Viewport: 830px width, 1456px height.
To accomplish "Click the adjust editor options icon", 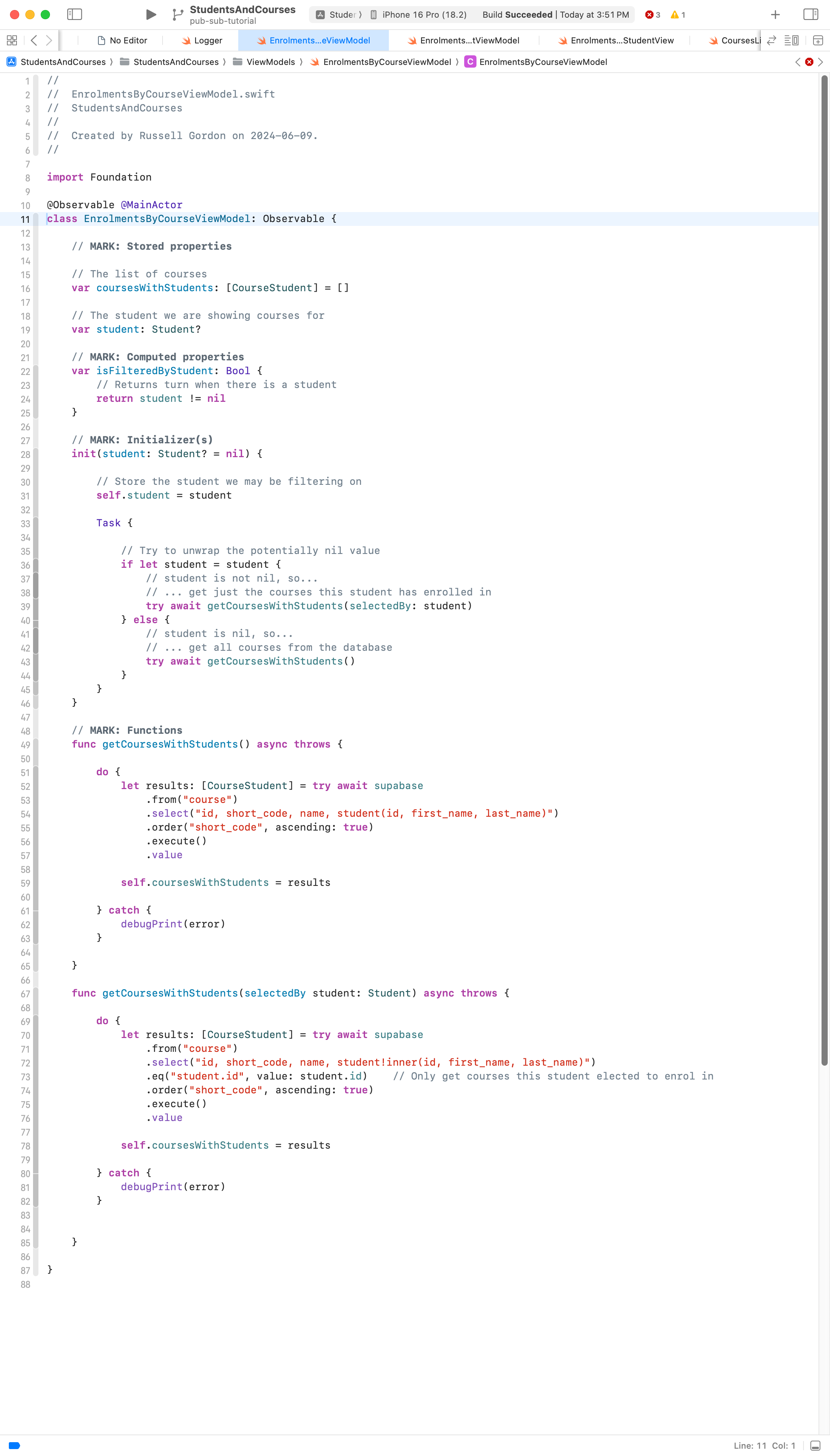I will [791, 40].
